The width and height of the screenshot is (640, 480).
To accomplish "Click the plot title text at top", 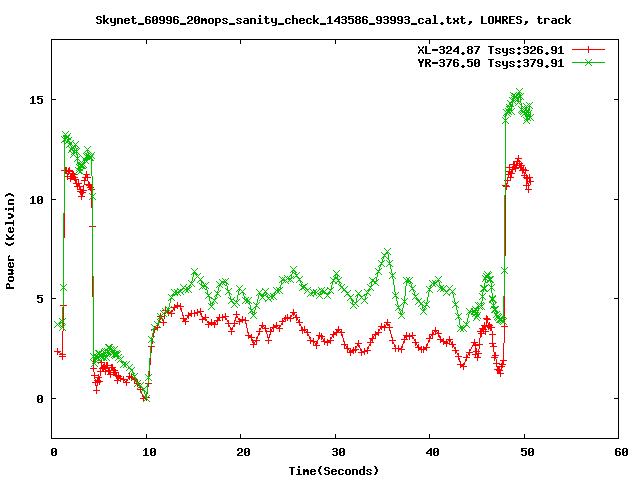I will coord(333,19).
